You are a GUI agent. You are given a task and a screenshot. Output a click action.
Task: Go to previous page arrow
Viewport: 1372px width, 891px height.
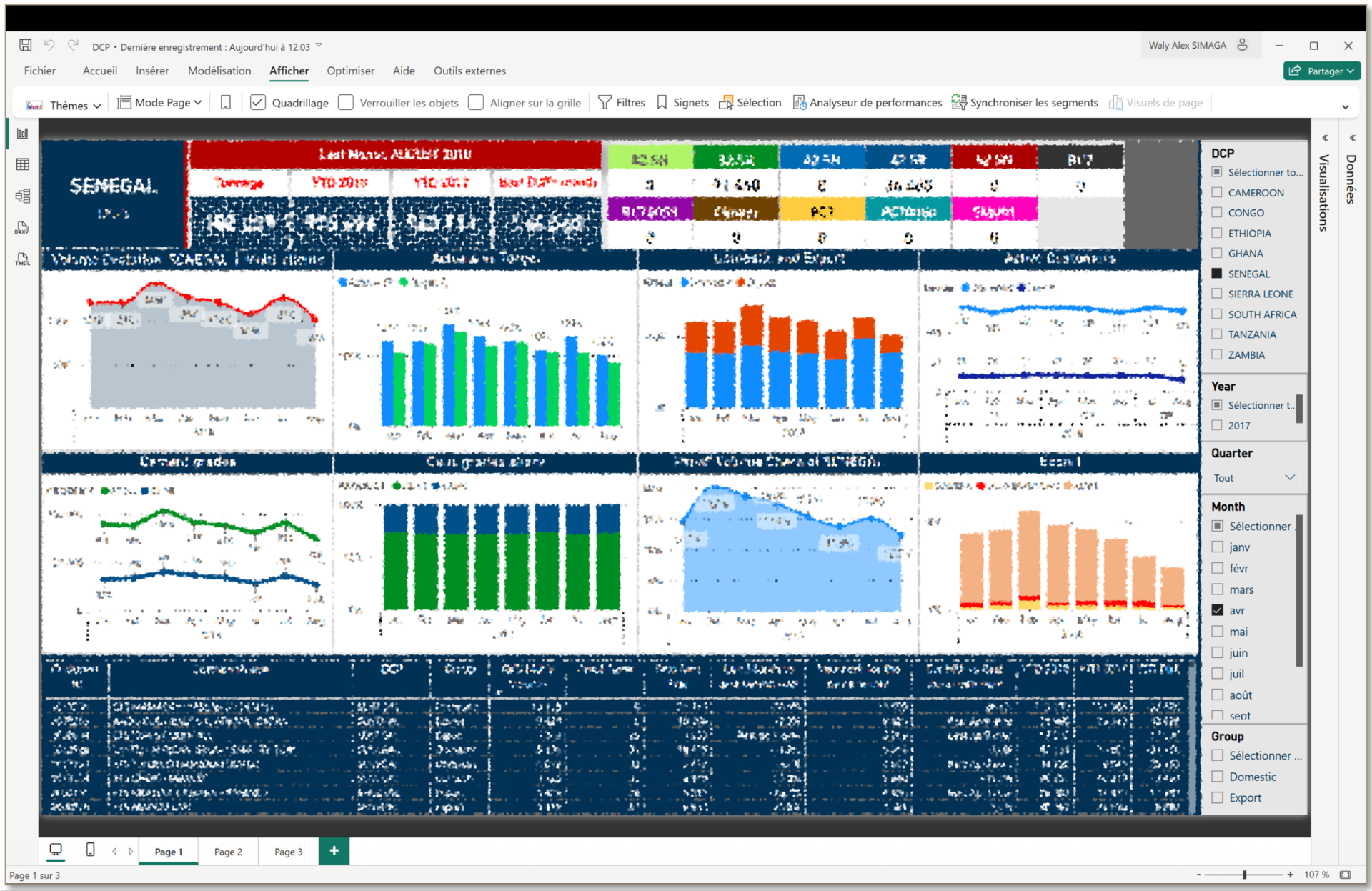[x=114, y=851]
